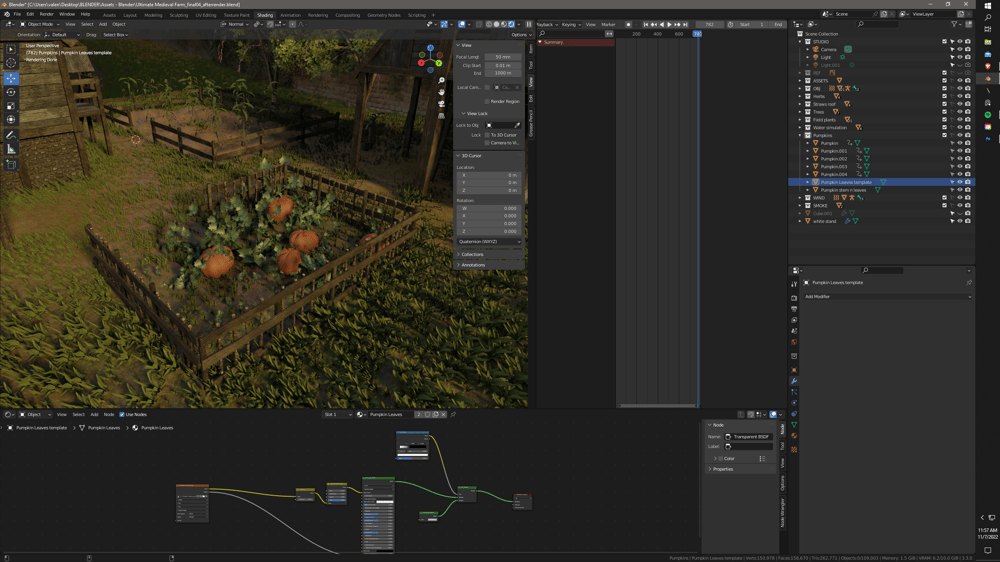Open the Output properties printer icon
Image resolution: width=1000 pixels, height=562 pixels.
coord(794,309)
